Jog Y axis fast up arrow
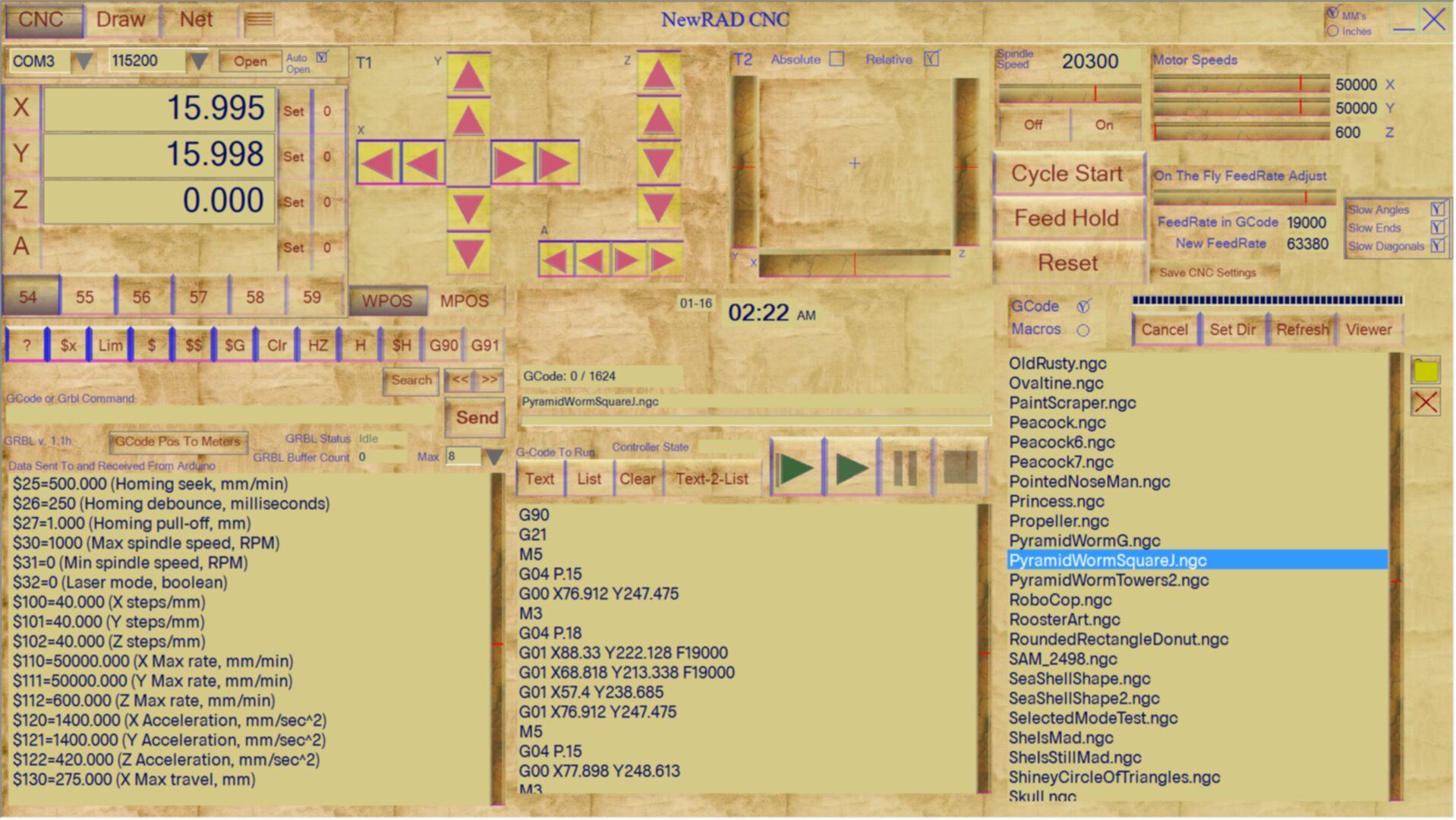Image resolution: width=1456 pixels, height=820 pixels. coord(468,75)
